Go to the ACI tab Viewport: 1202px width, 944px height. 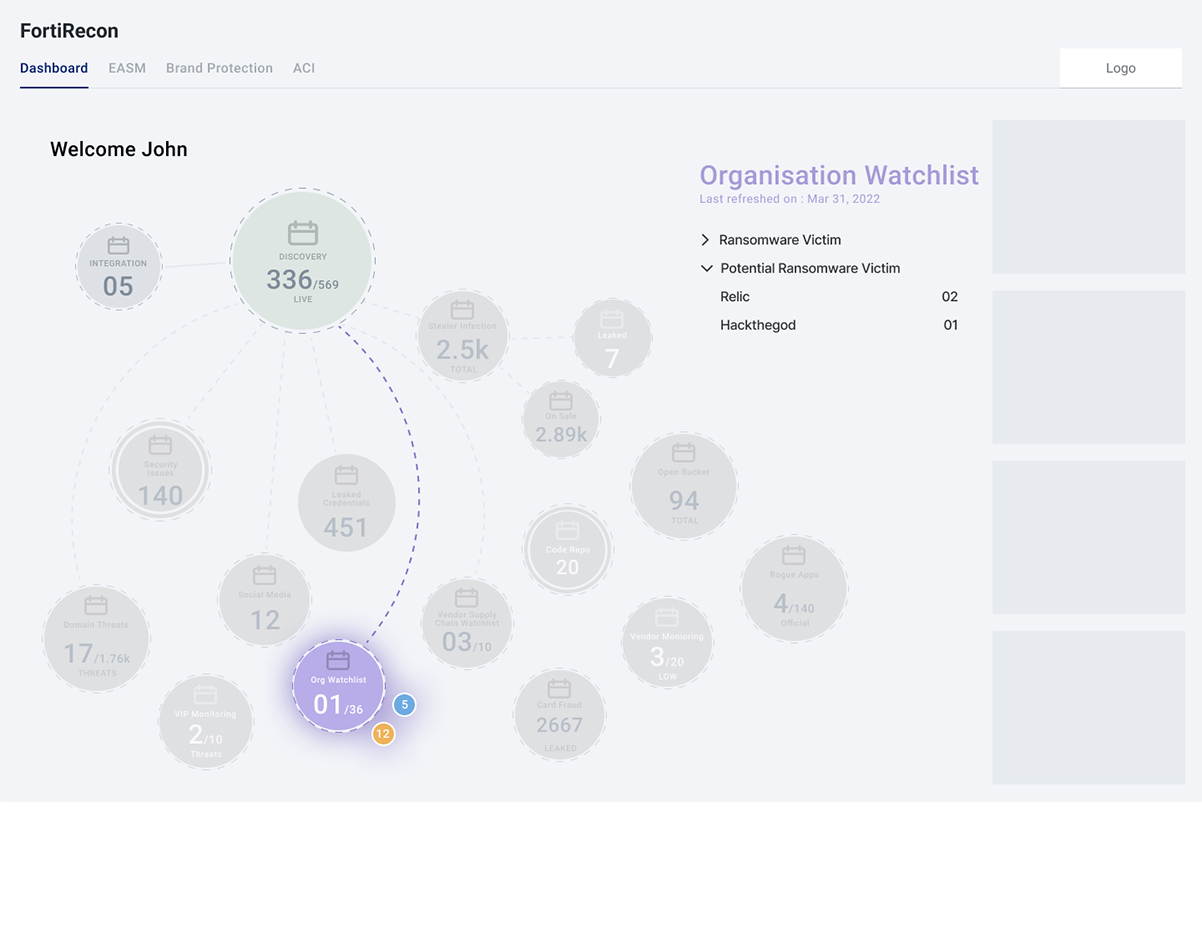[x=304, y=68]
